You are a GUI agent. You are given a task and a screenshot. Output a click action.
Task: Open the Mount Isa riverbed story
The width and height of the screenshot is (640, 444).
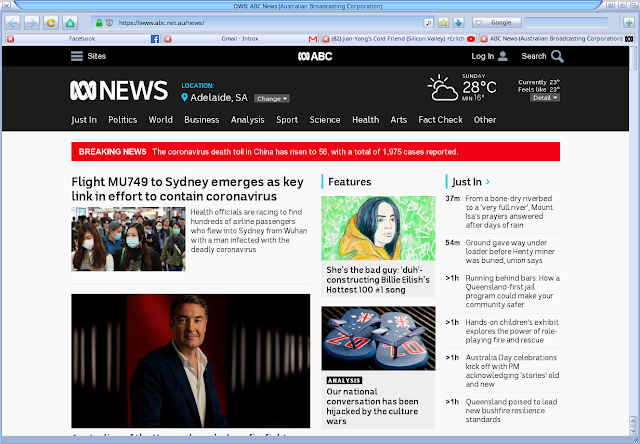(x=509, y=211)
